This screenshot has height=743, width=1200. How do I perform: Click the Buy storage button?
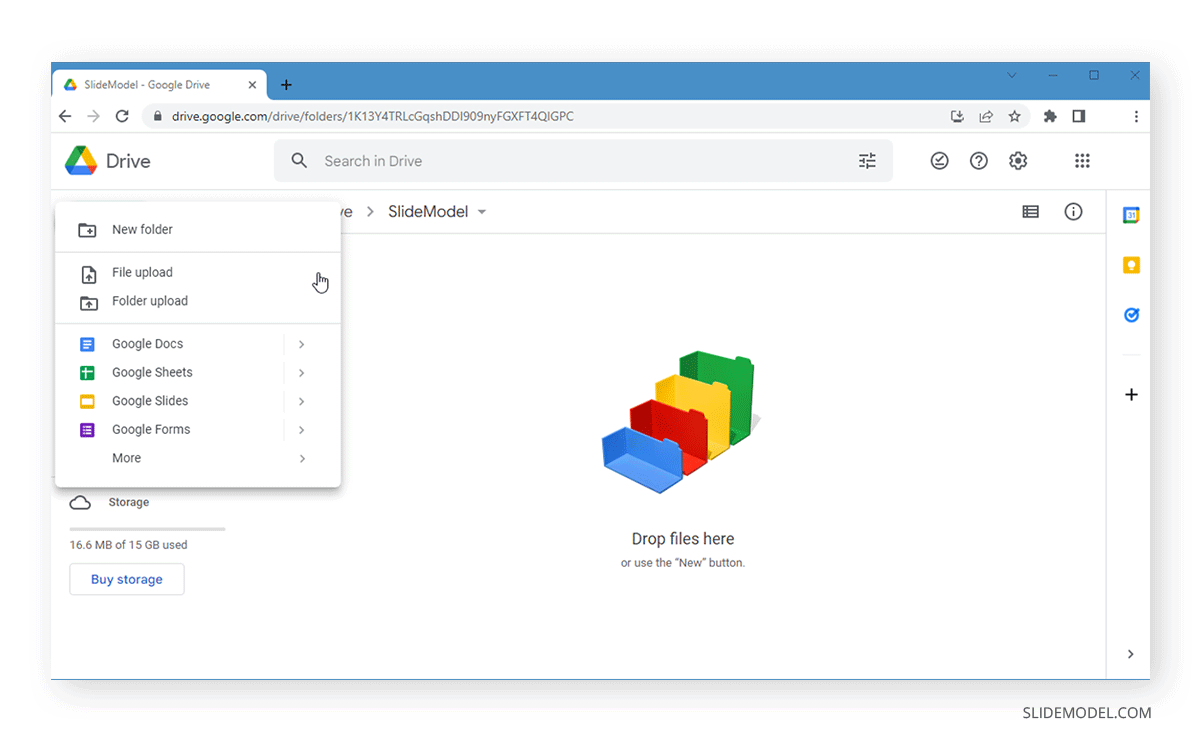tap(126, 579)
